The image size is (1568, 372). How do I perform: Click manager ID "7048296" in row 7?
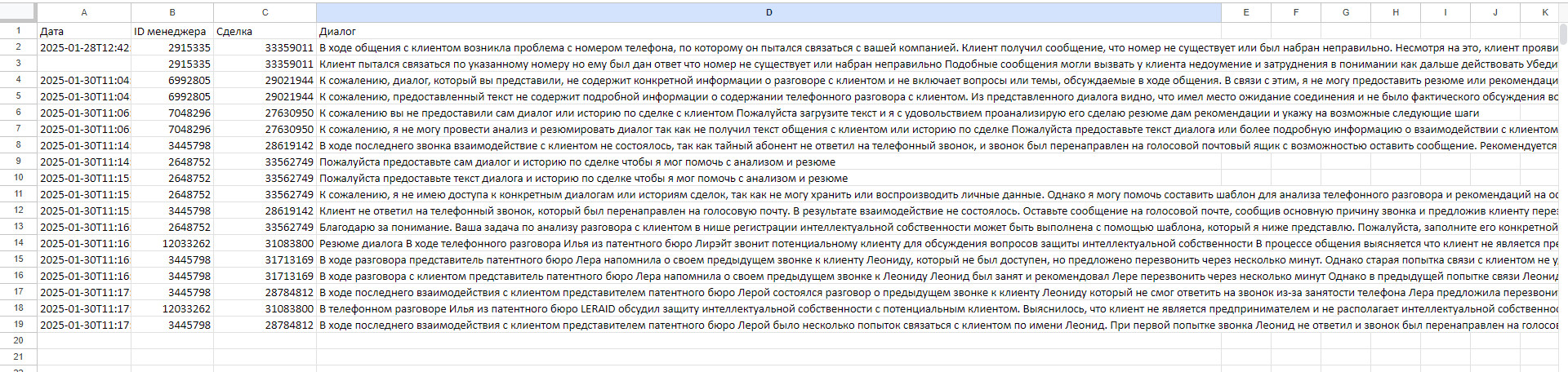pos(172,129)
